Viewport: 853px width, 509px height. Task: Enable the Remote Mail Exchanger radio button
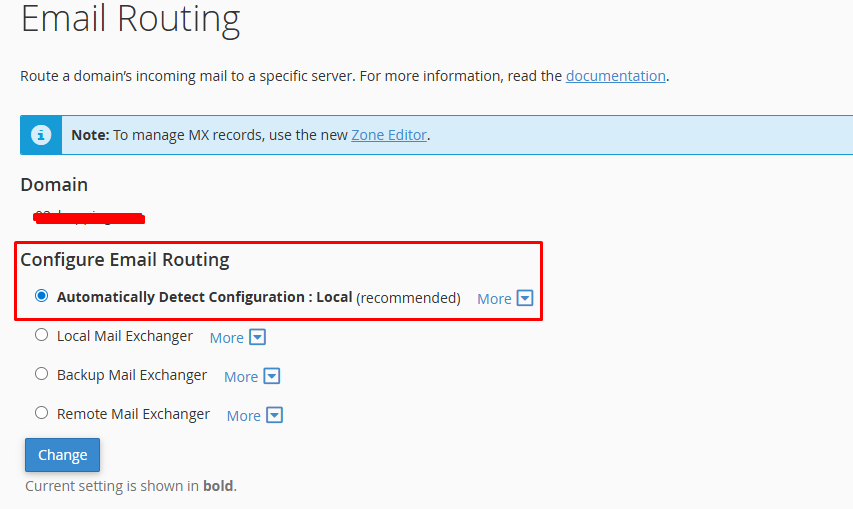(41, 412)
